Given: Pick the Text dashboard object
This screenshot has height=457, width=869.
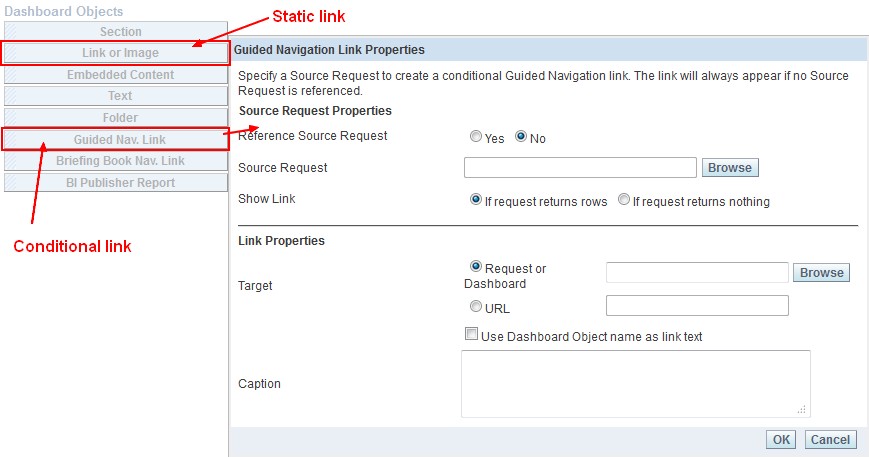Looking at the screenshot, I should [120, 96].
